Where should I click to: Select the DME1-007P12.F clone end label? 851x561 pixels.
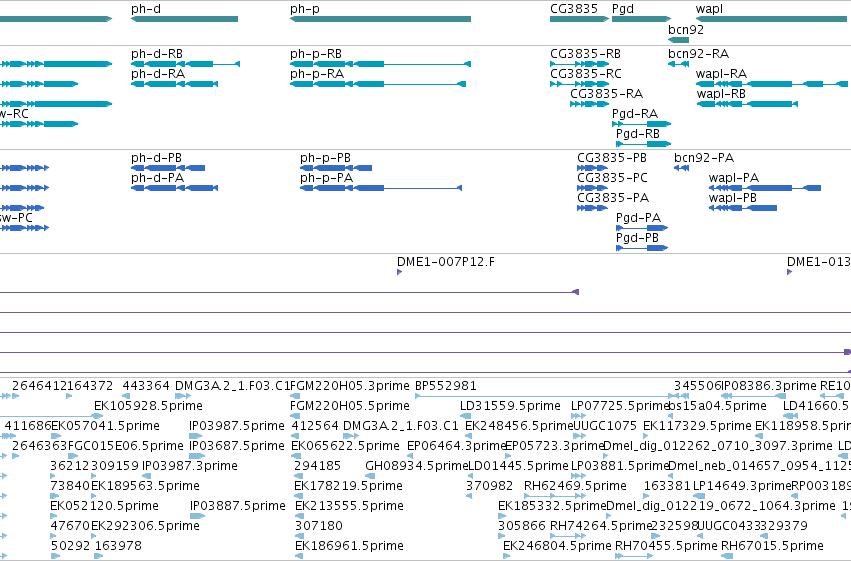pyautogui.click(x=446, y=262)
